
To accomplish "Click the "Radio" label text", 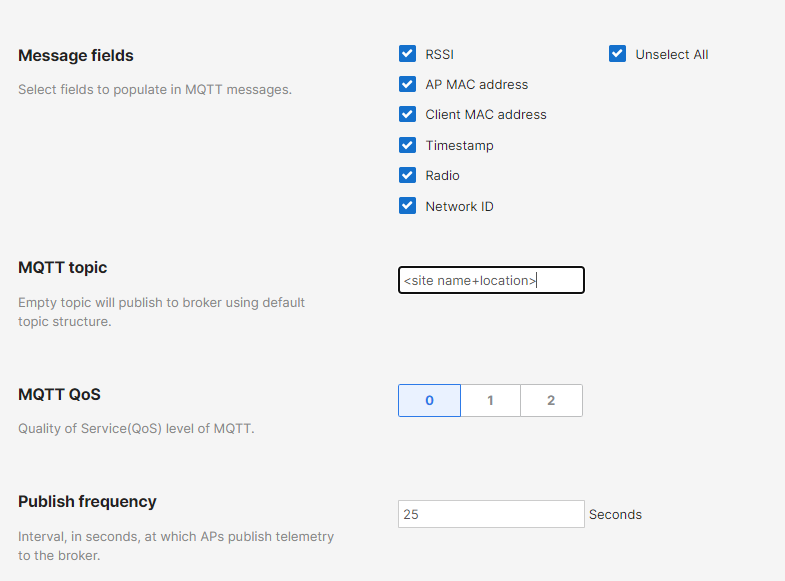I will [x=442, y=176].
